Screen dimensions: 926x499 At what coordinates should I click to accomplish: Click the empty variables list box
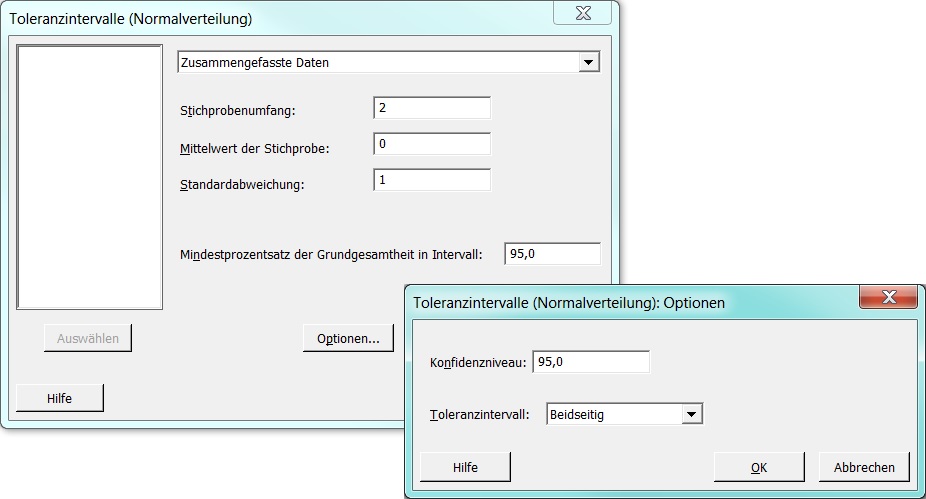coord(90,177)
